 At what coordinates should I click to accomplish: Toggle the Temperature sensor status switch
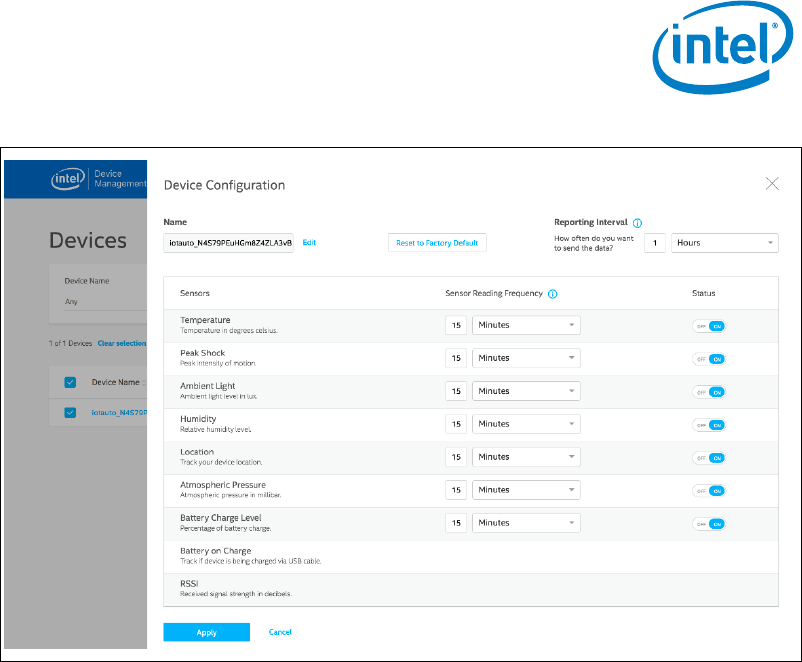709,325
